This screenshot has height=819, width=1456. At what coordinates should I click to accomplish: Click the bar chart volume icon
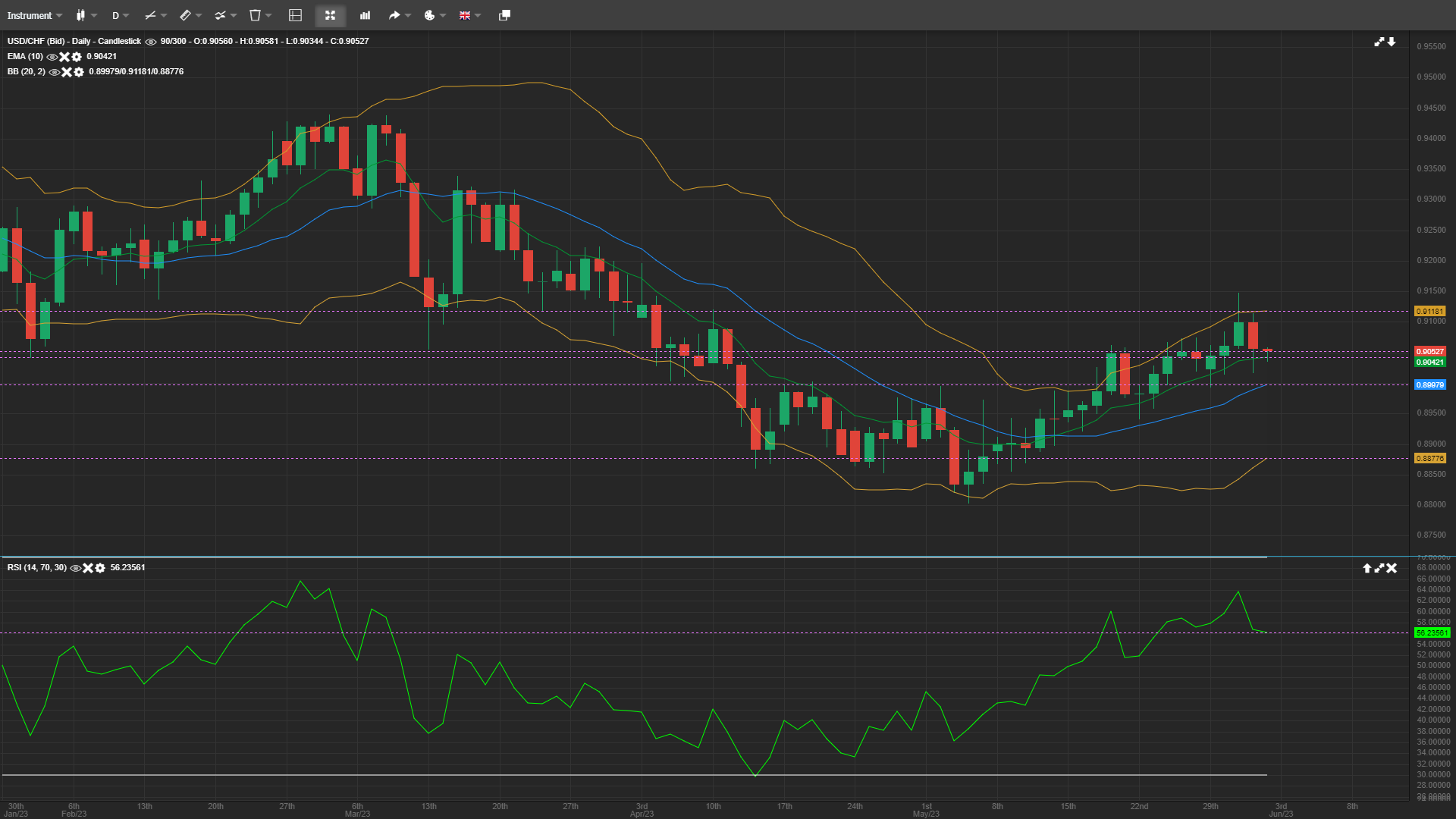click(365, 15)
